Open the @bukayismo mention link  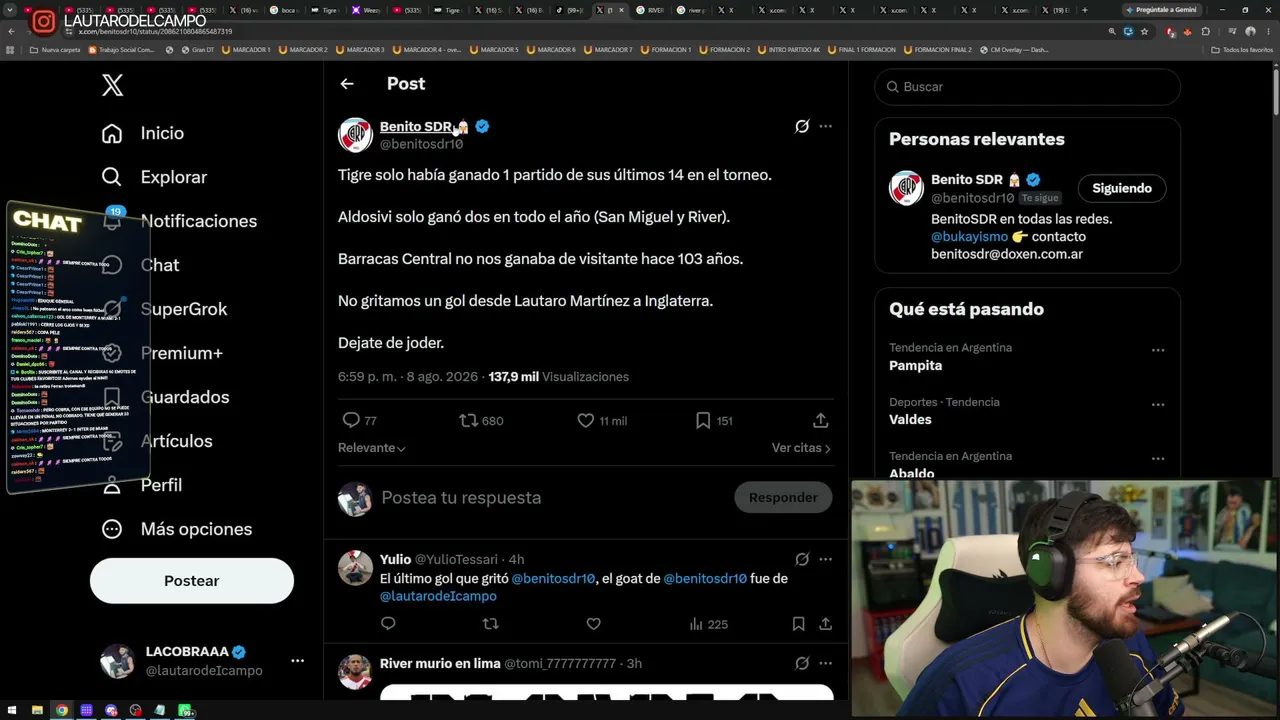coord(969,237)
